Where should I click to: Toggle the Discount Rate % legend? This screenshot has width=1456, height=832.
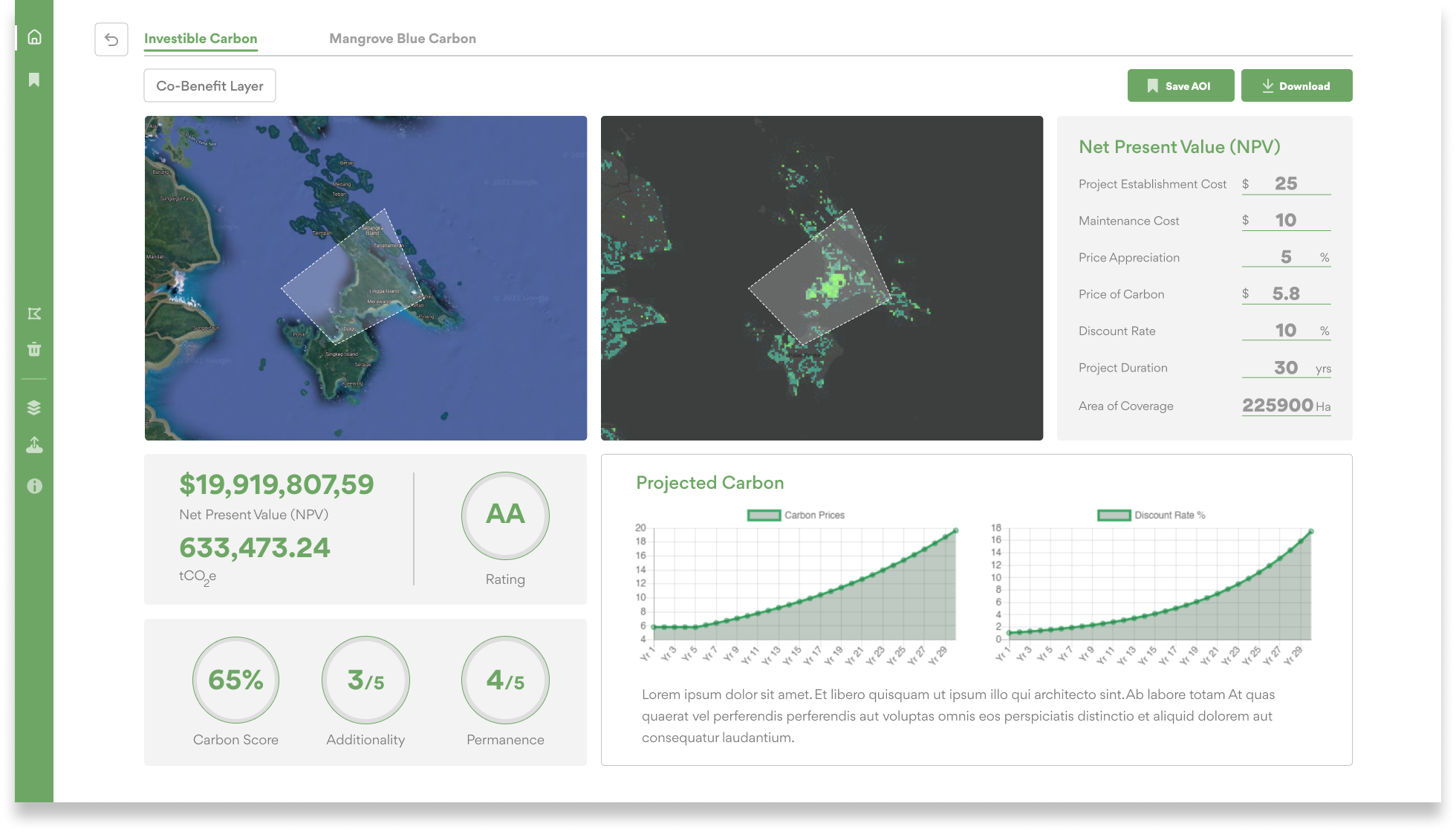click(1151, 515)
